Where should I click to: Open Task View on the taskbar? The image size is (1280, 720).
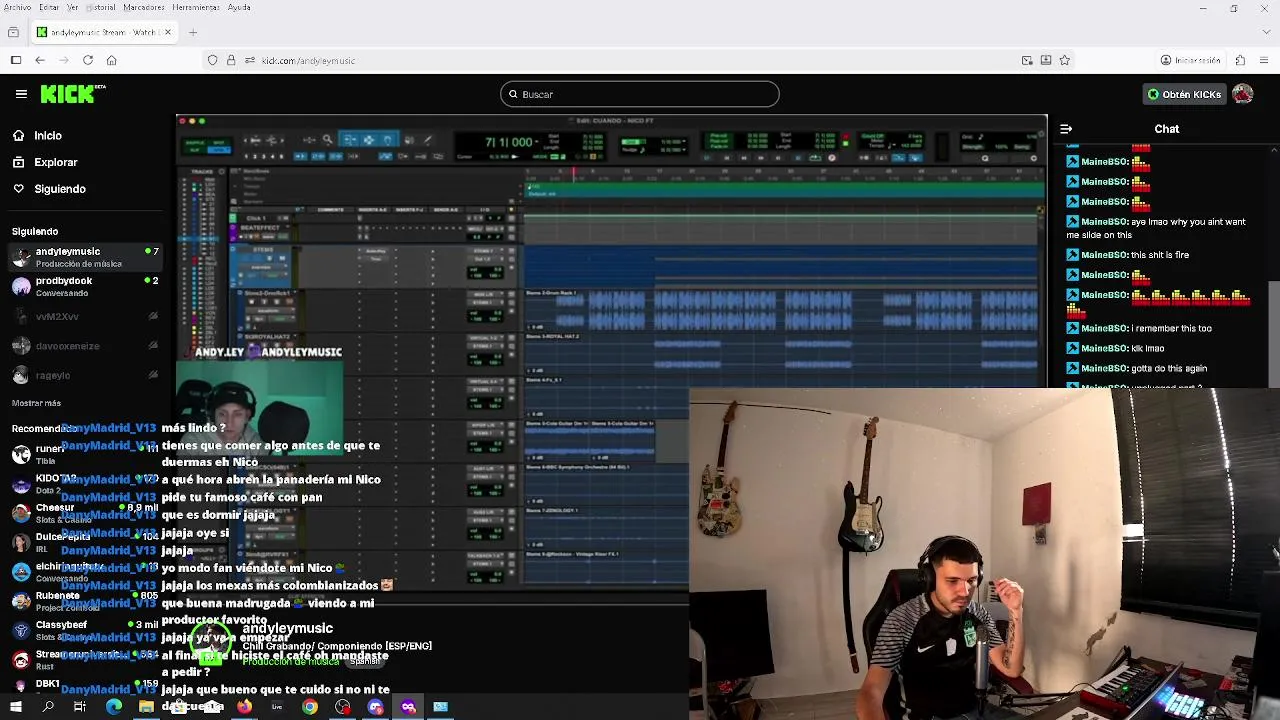80,707
